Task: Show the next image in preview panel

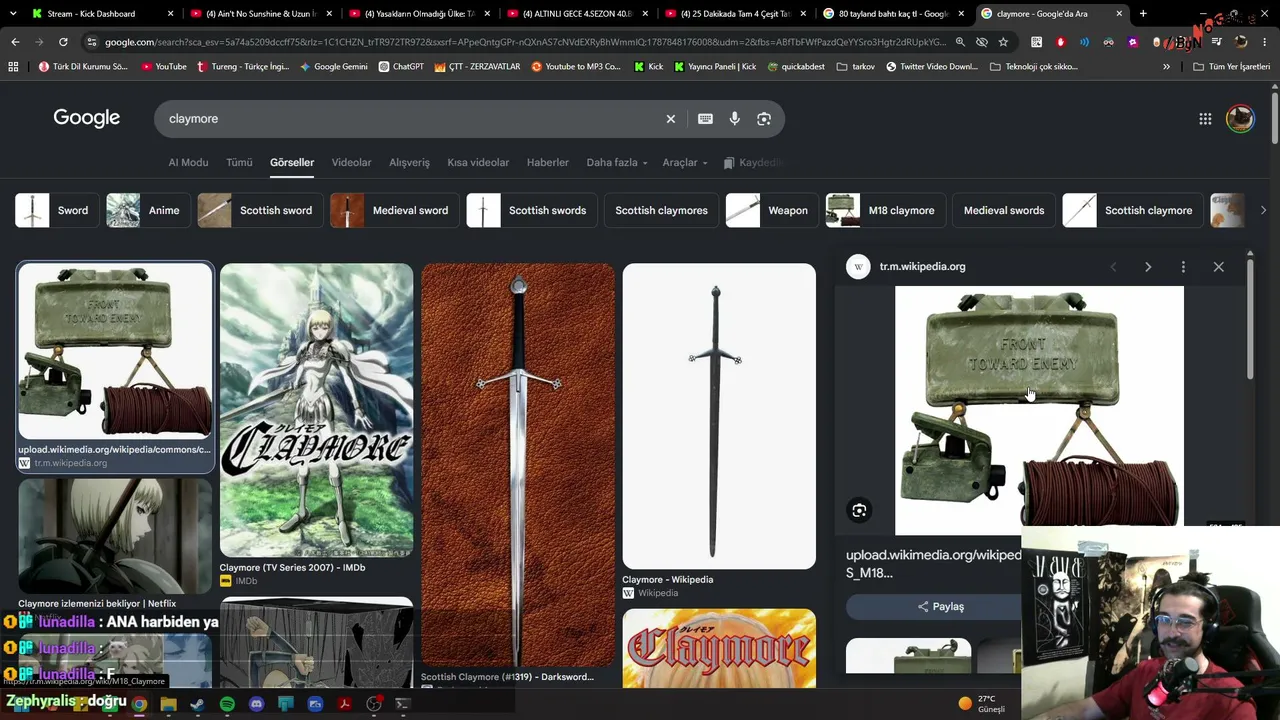Action: [1148, 267]
